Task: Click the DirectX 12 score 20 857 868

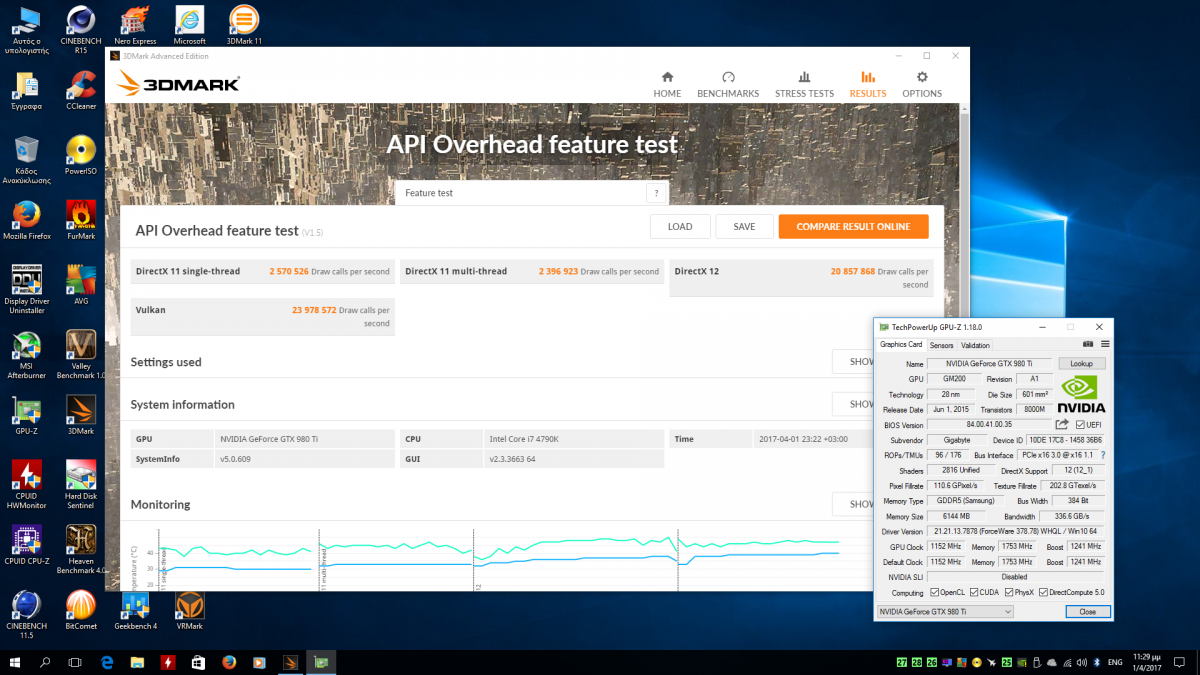Action: pos(853,271)
